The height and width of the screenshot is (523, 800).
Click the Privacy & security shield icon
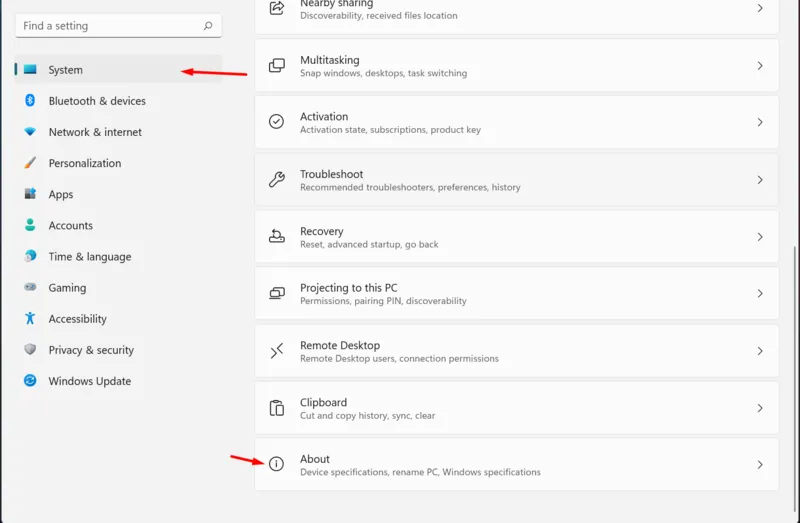point(30,350)
